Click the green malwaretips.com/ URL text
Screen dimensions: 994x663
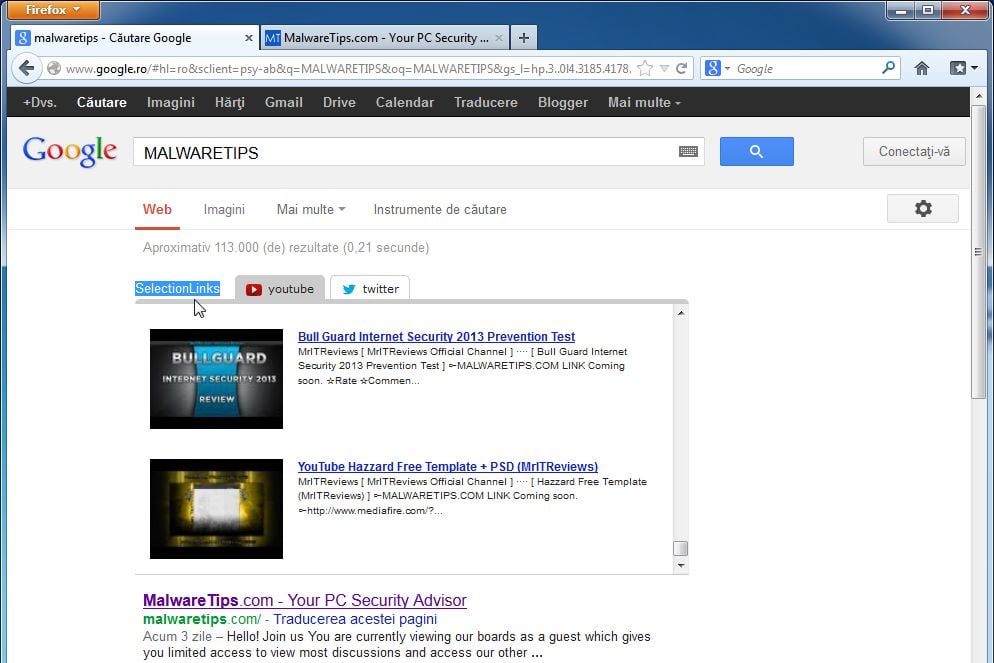(x=202, y=619)
